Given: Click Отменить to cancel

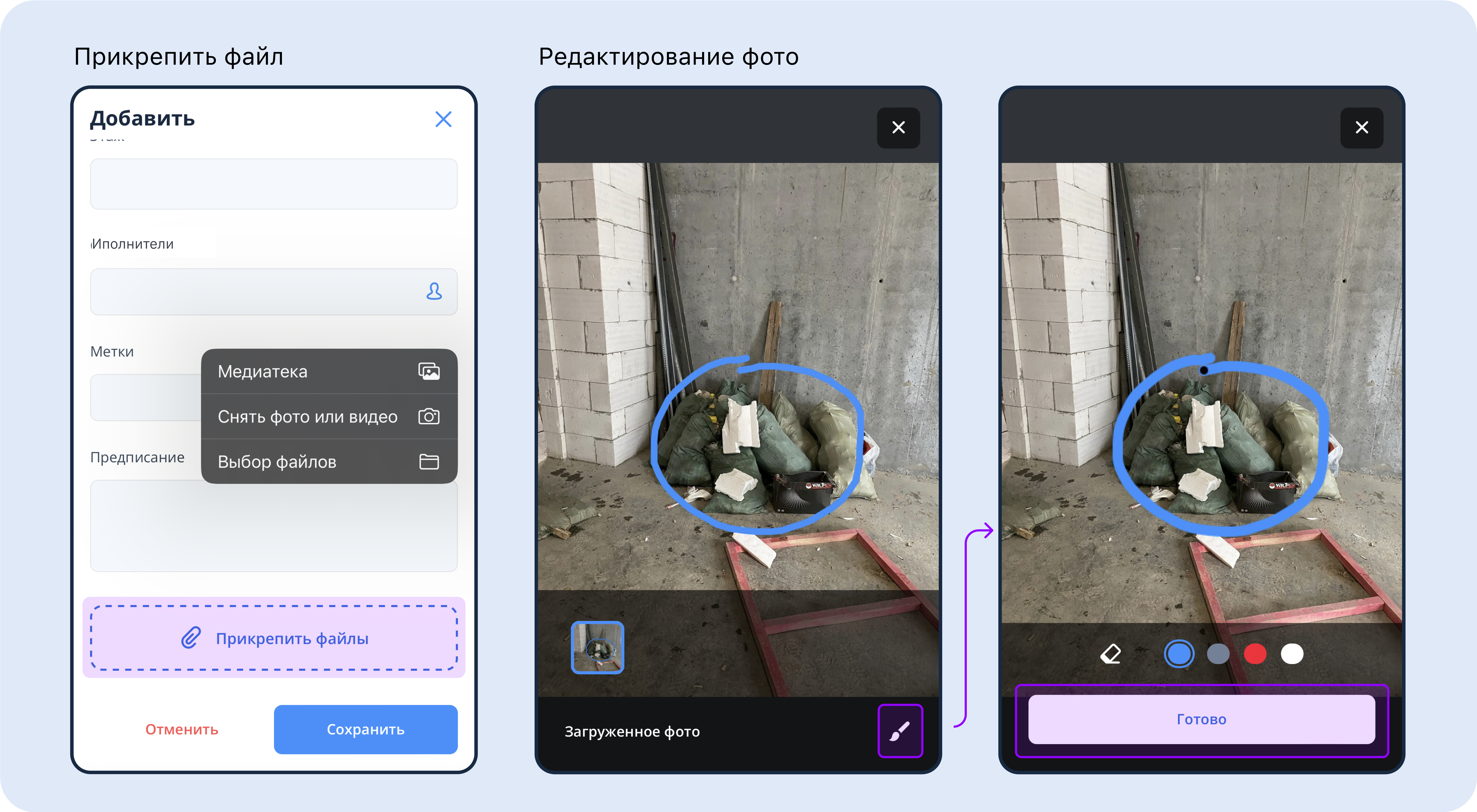Looking at the screenshot, I should tap(182, 730).
